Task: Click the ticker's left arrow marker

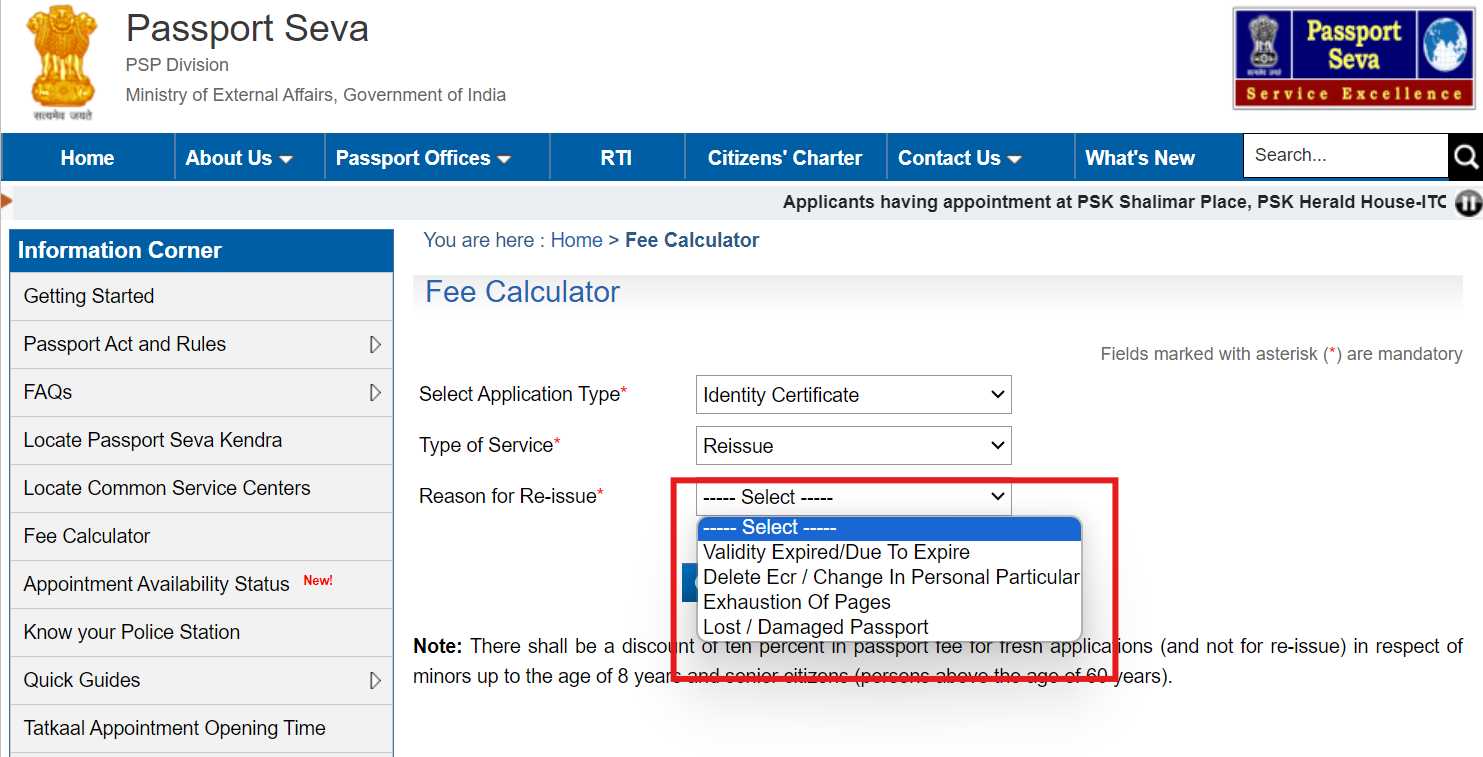Action: (x=6, y=201)
